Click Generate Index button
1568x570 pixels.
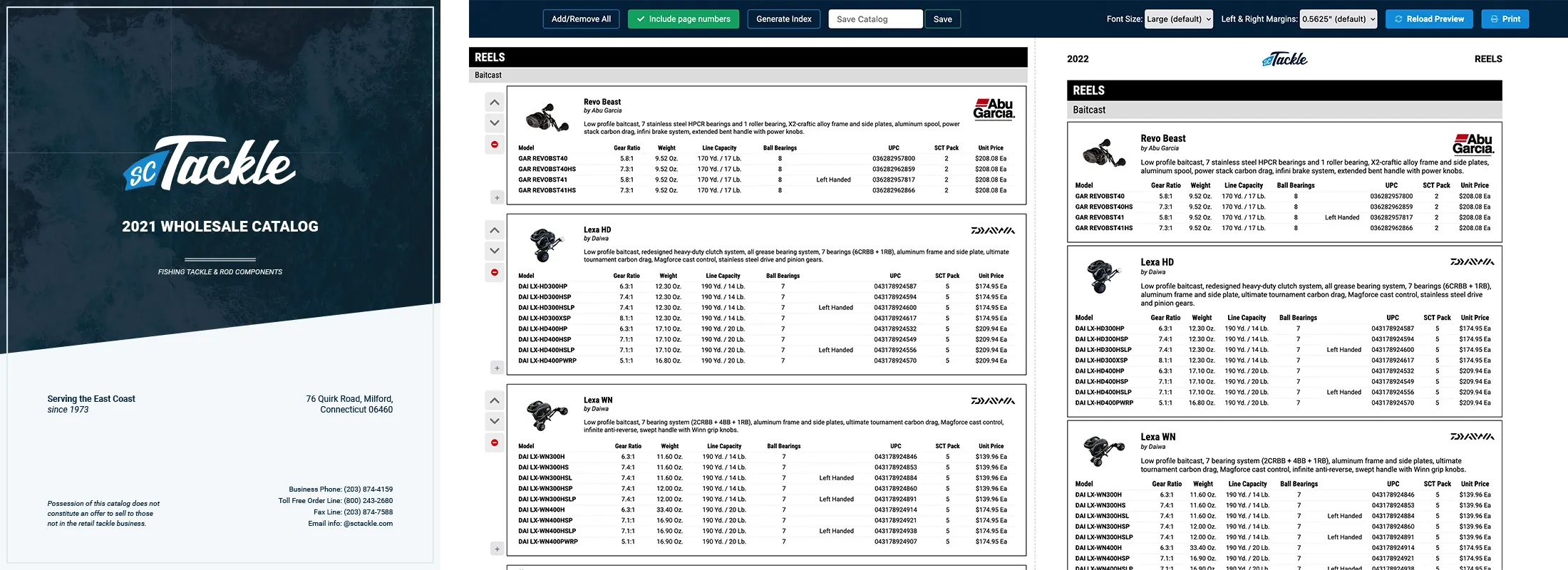[x=783, y=19]
